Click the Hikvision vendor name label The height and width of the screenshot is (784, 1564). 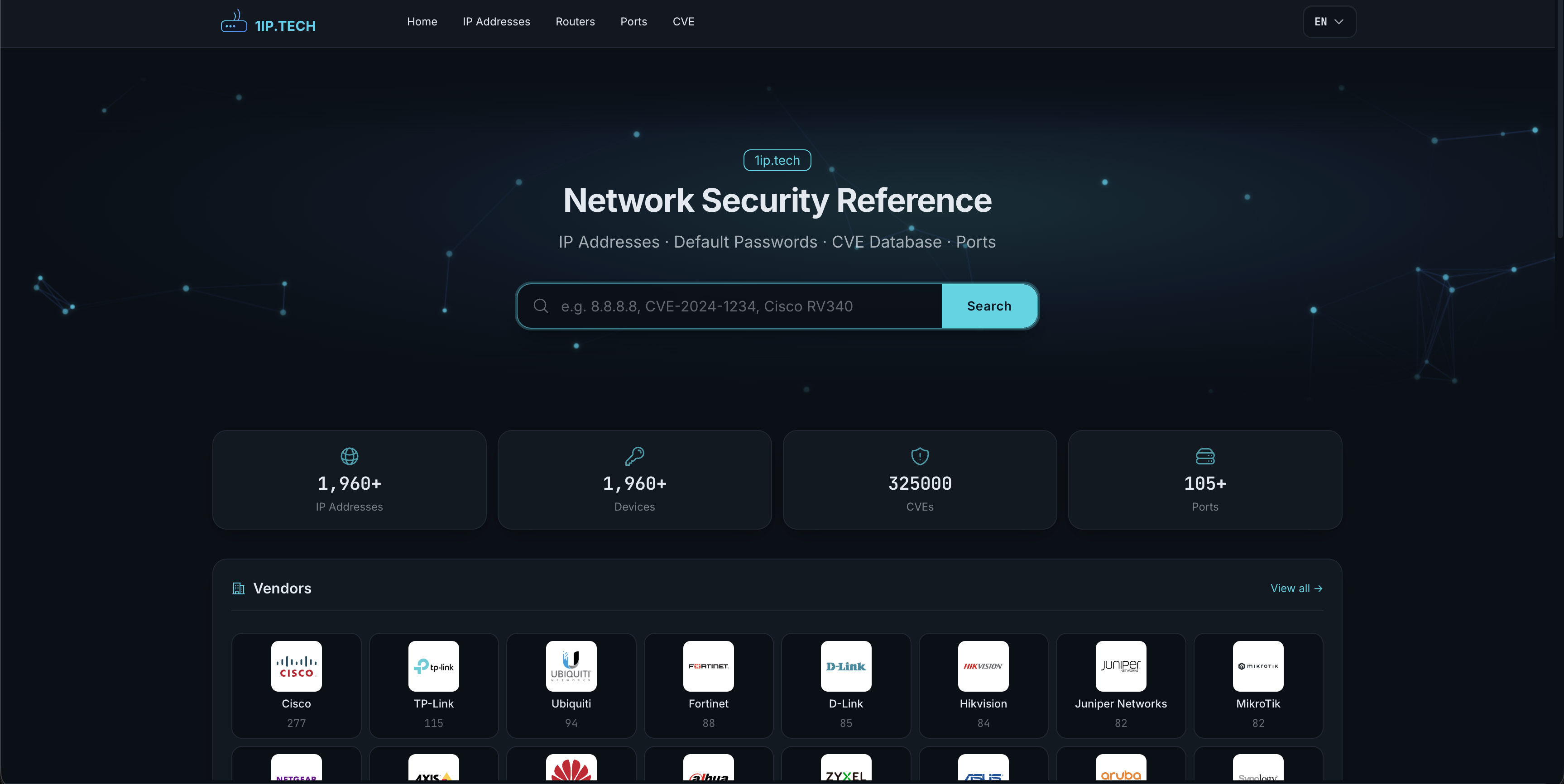(x=983, y=703)
